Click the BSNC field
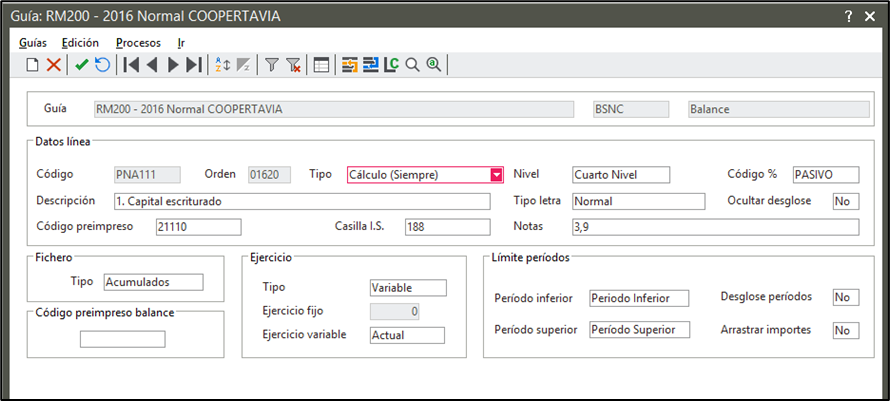Image resolution: width=890 pixels, height=401 pixels. [631, 109]
